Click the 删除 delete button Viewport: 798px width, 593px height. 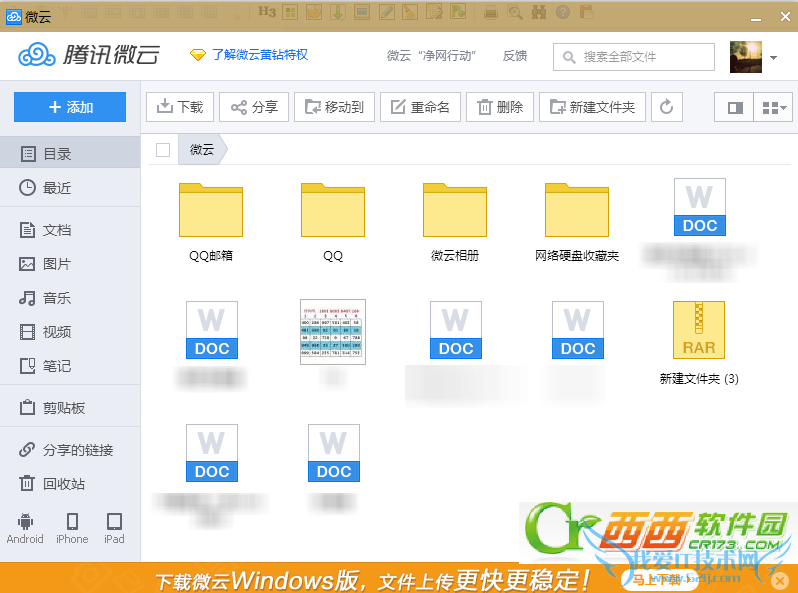click(x=500, y=107)
